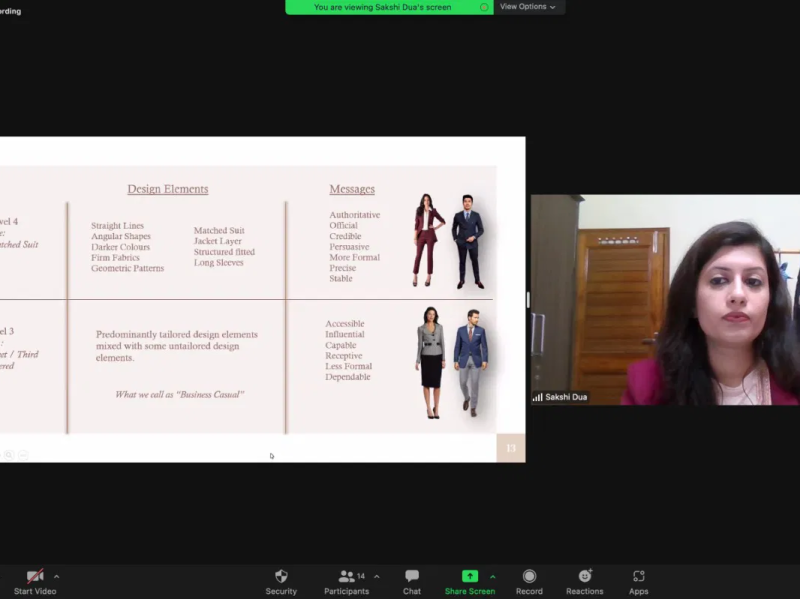Click the 'What we call as Business Casual' text
Viewport: 800px width, 599px height.
(x=180, y=394)
